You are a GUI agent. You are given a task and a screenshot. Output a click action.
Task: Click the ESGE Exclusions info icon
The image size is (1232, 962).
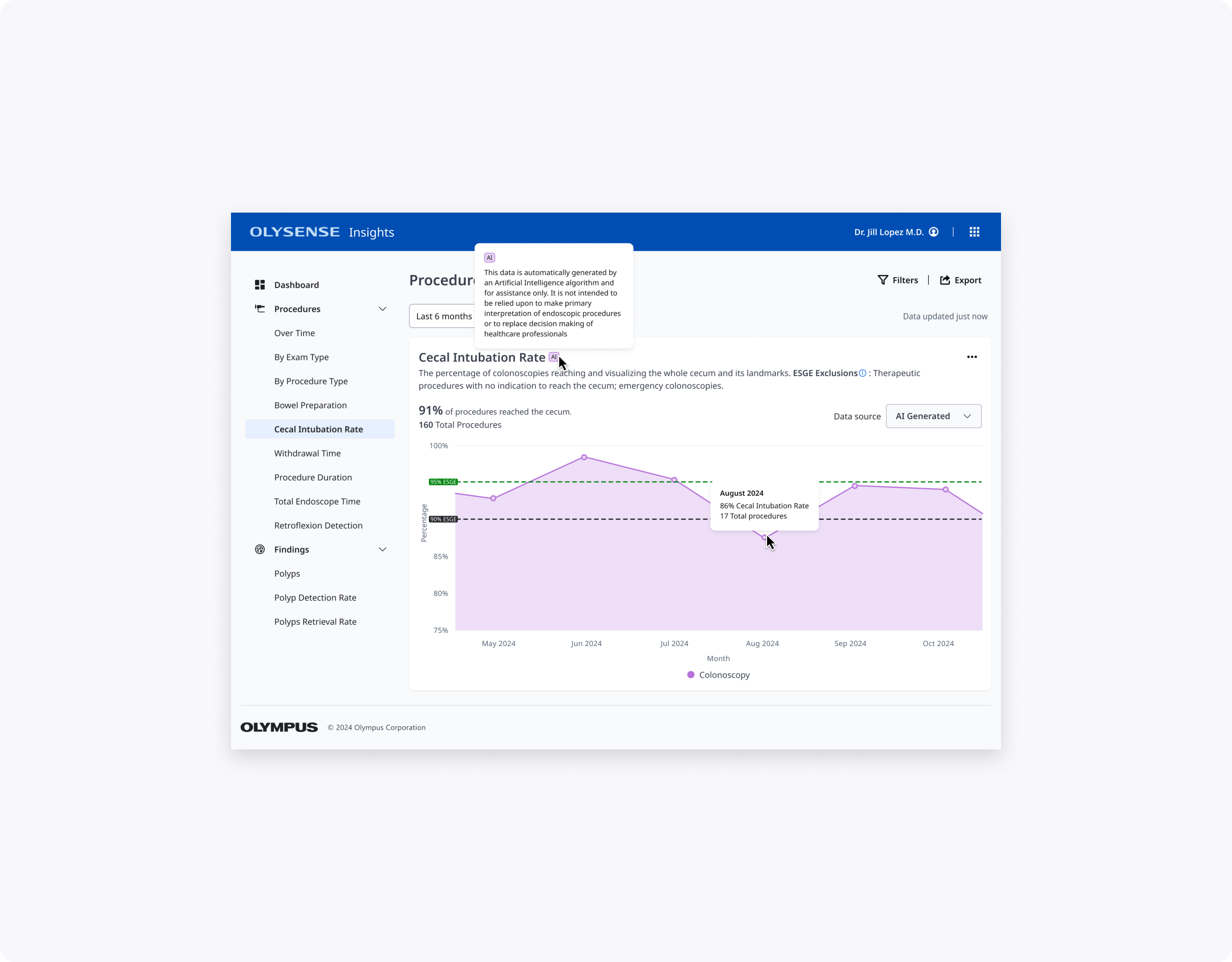pos(862,373)
